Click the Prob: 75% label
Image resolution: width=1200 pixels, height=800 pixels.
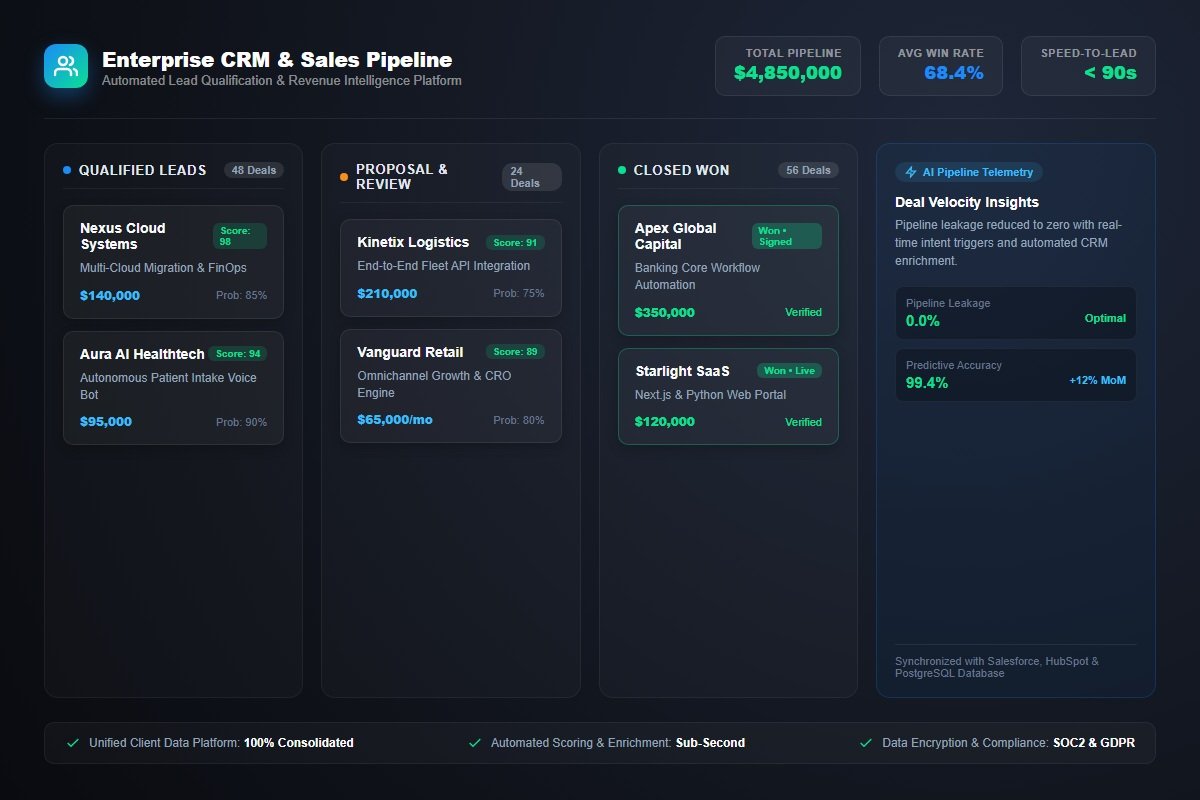tap(519, 294)
